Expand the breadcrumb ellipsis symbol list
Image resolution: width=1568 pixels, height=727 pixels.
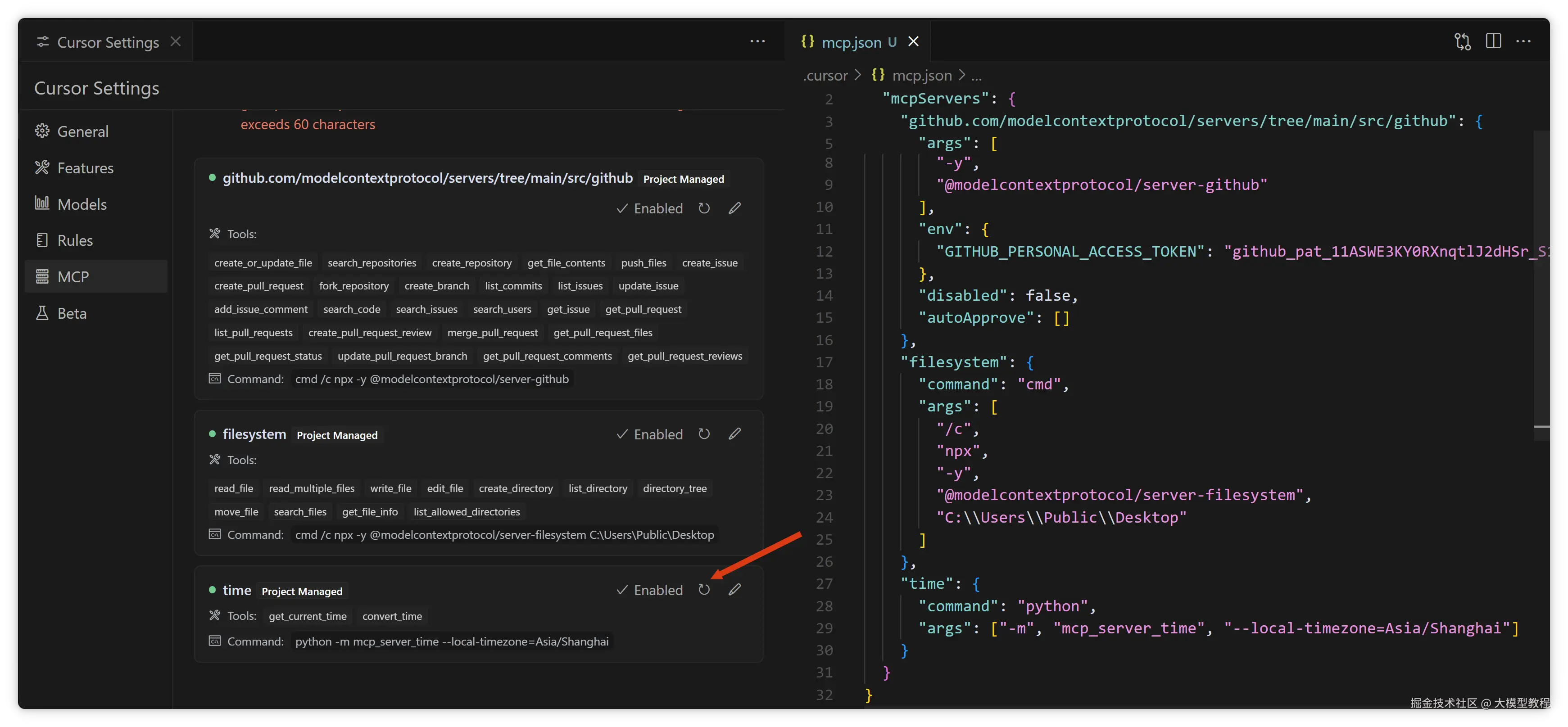coord(976,76)
